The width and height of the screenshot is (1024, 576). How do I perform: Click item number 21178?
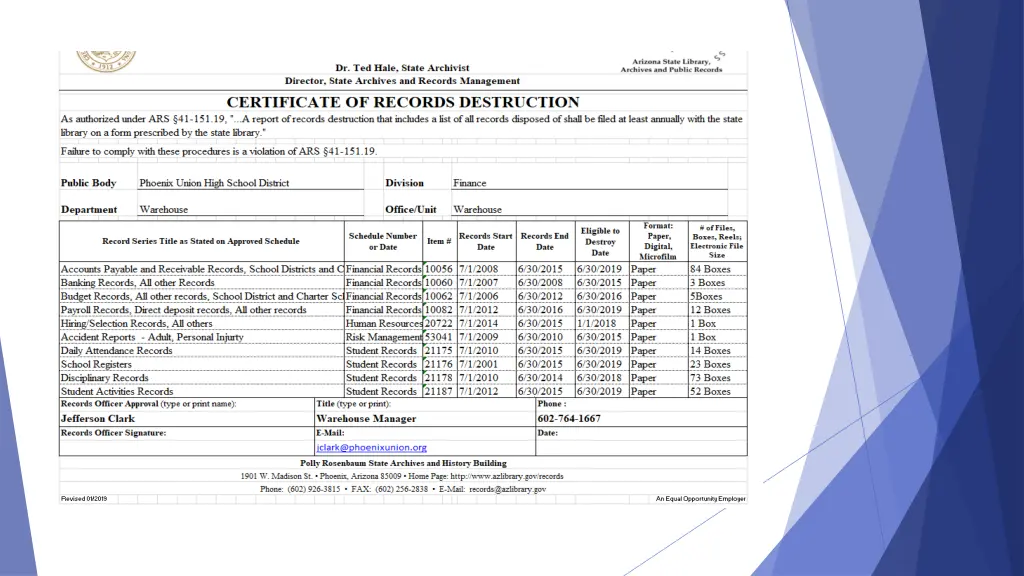[438, 378]
